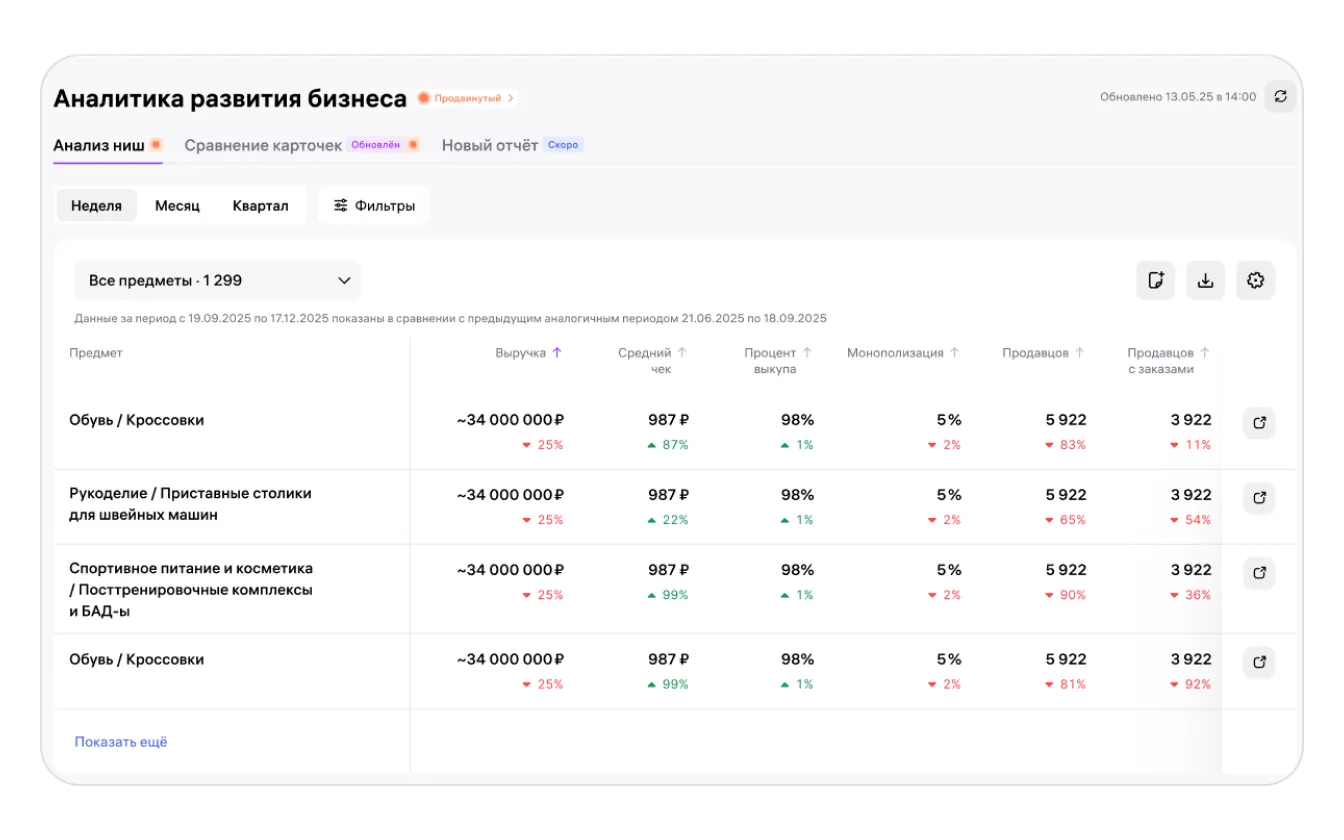The image size is (1344, 840).
Task: Expand the Все предметы dropdown
Action: (x=217, y=281)
